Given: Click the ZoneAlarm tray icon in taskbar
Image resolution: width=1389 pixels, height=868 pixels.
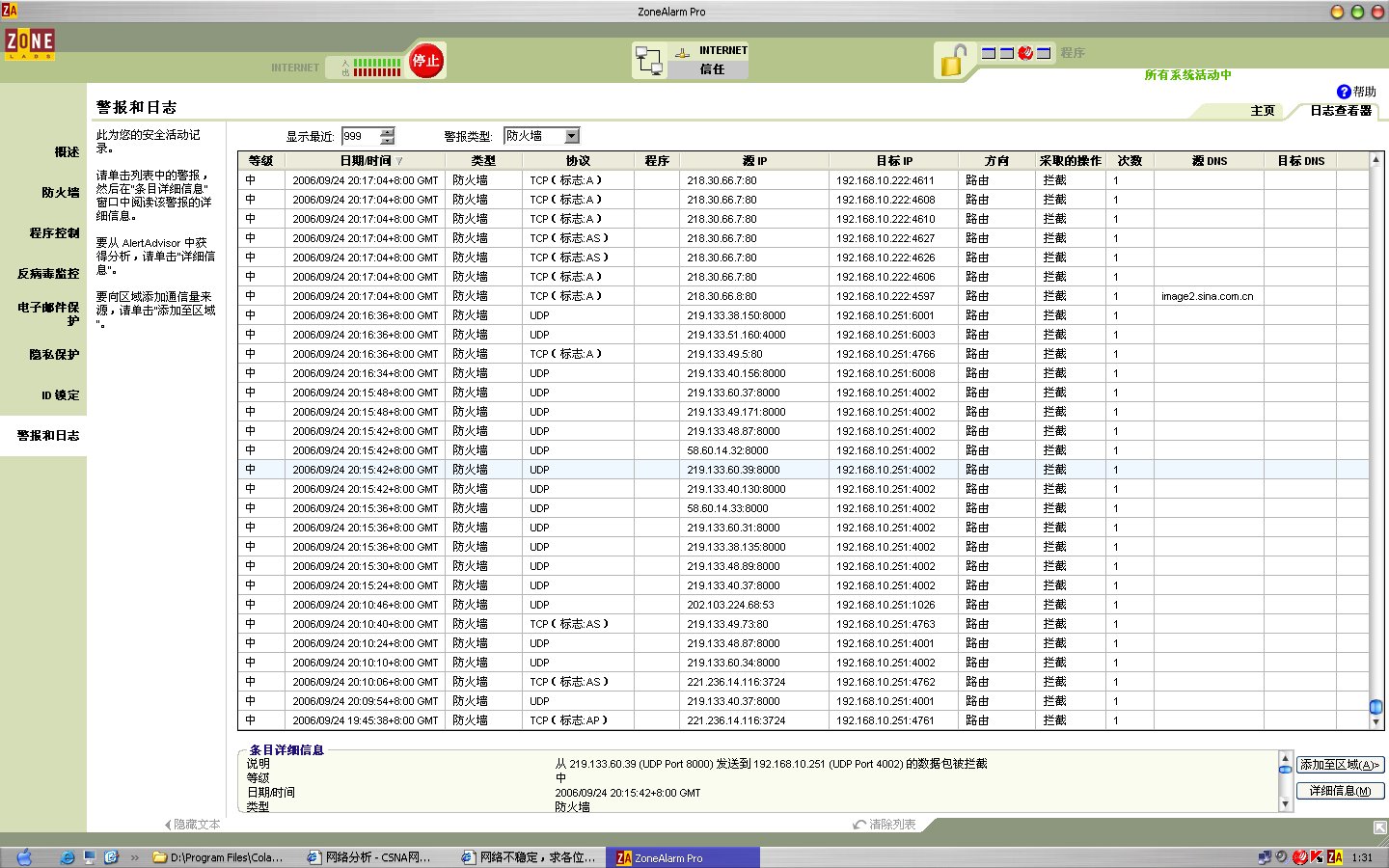Looking at the screenshot, I should coord(1334,856).
